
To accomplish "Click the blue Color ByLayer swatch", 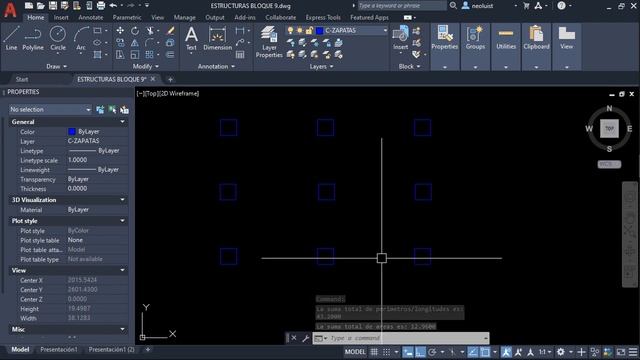I will point(72,131).
